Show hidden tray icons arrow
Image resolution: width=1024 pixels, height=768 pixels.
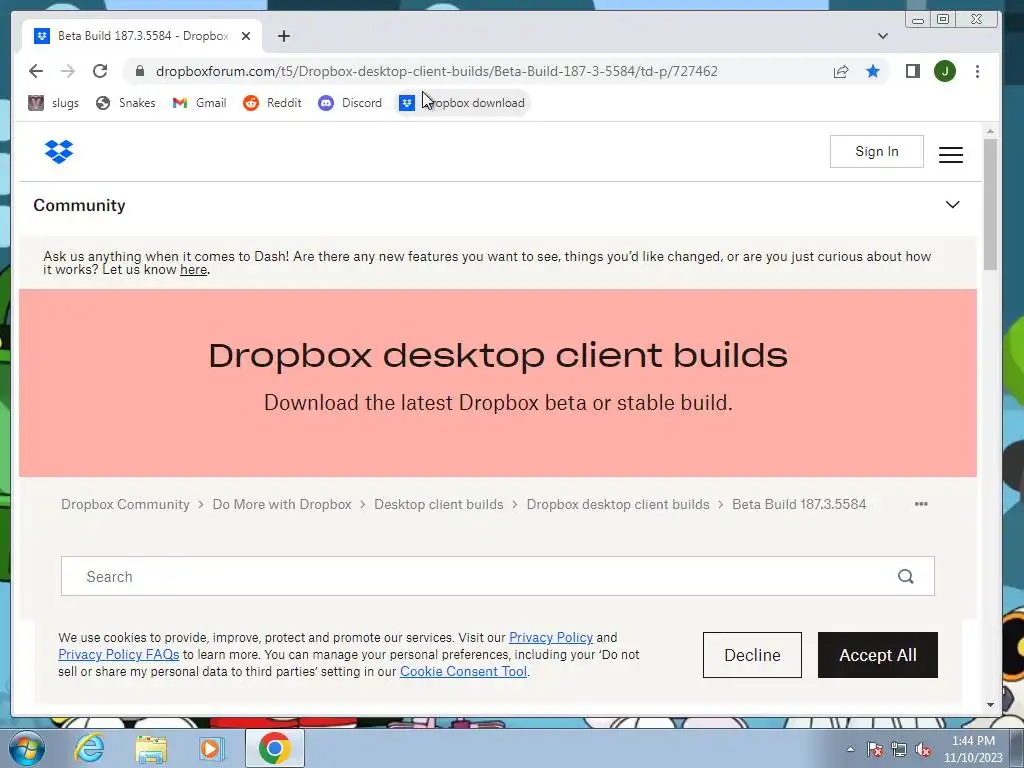tap(850, 749)
